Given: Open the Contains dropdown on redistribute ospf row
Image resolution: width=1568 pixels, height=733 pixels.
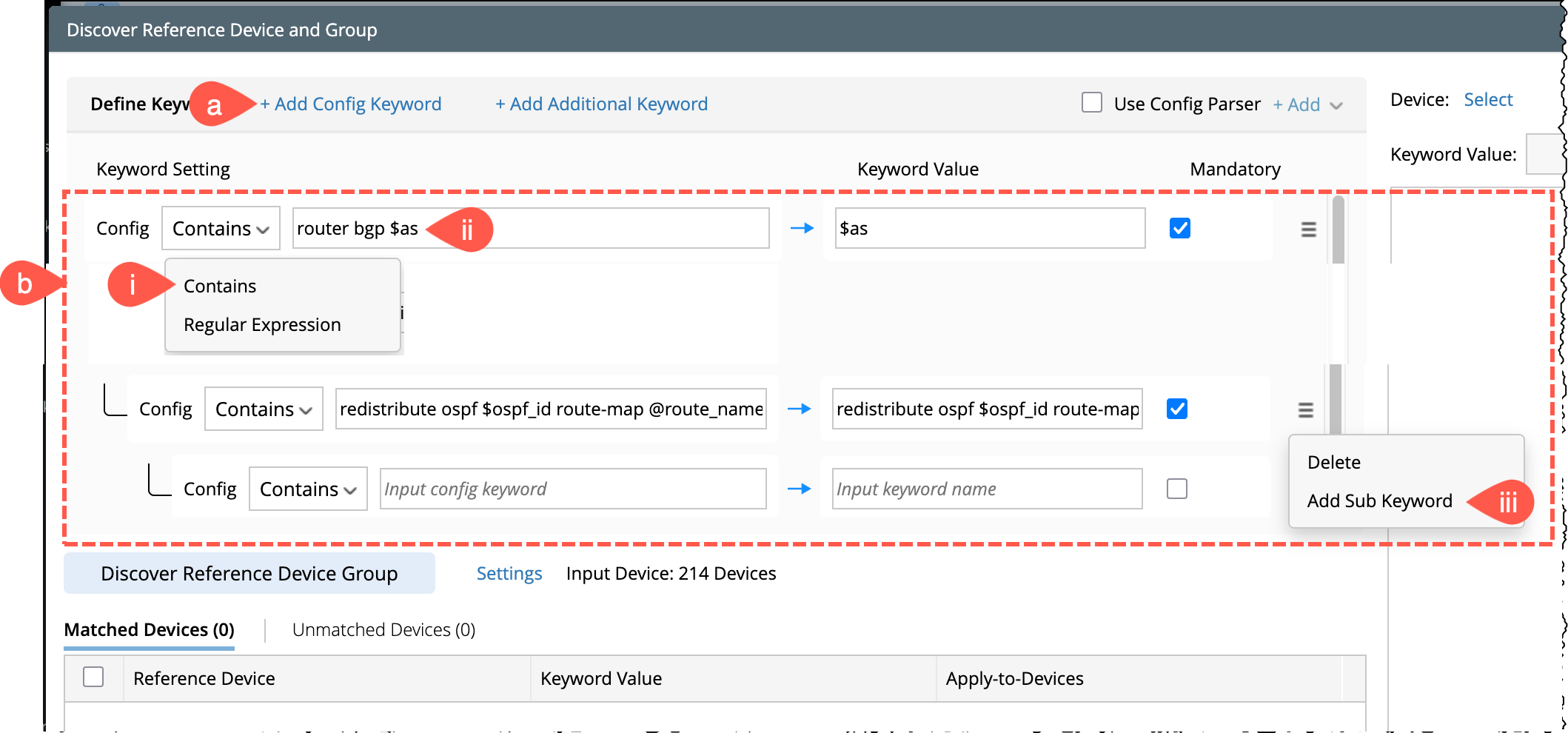Looking at the screenshot, I should pos(264,409).
